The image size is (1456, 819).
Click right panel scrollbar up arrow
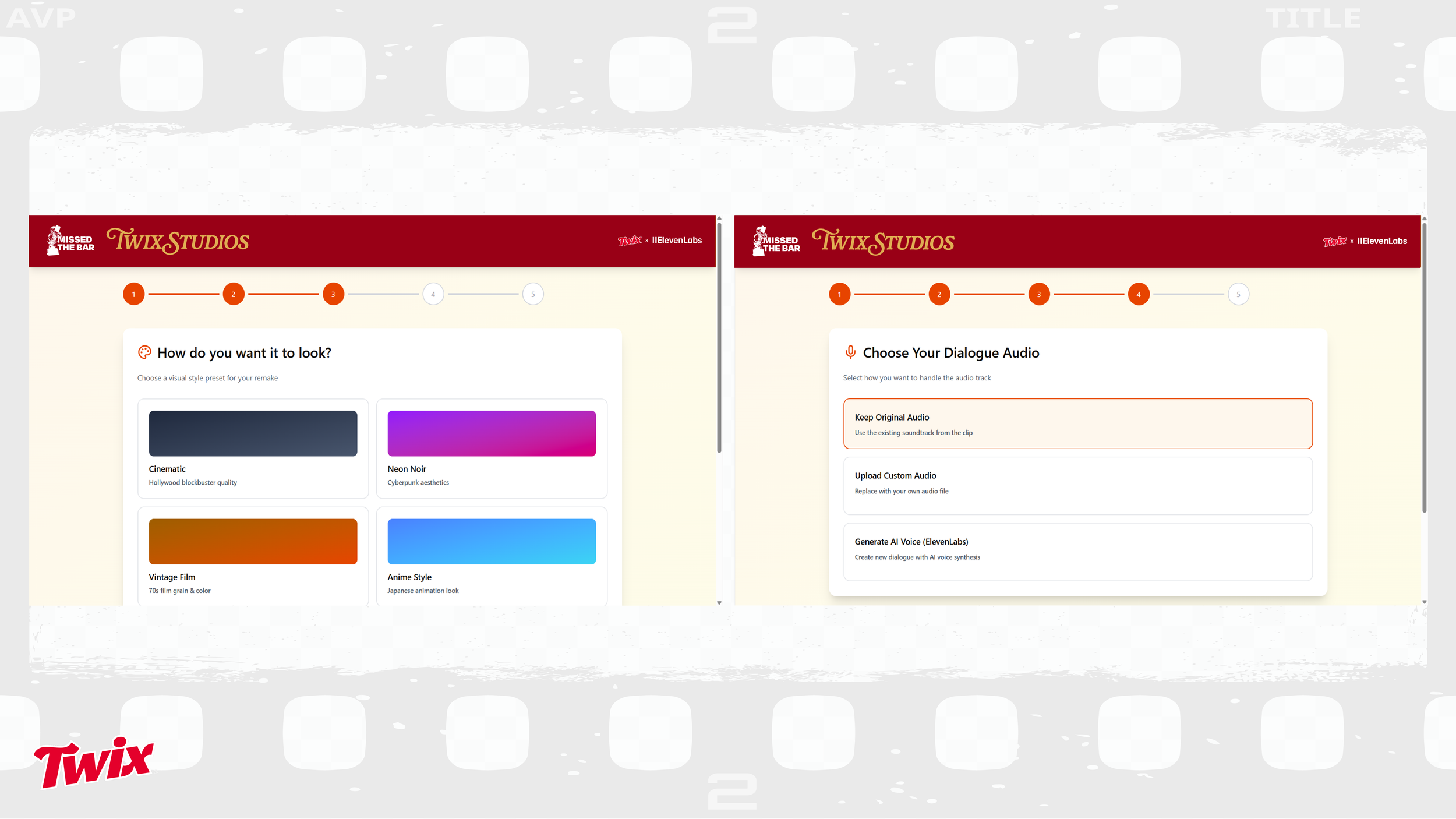click(x=1424, y=218)
